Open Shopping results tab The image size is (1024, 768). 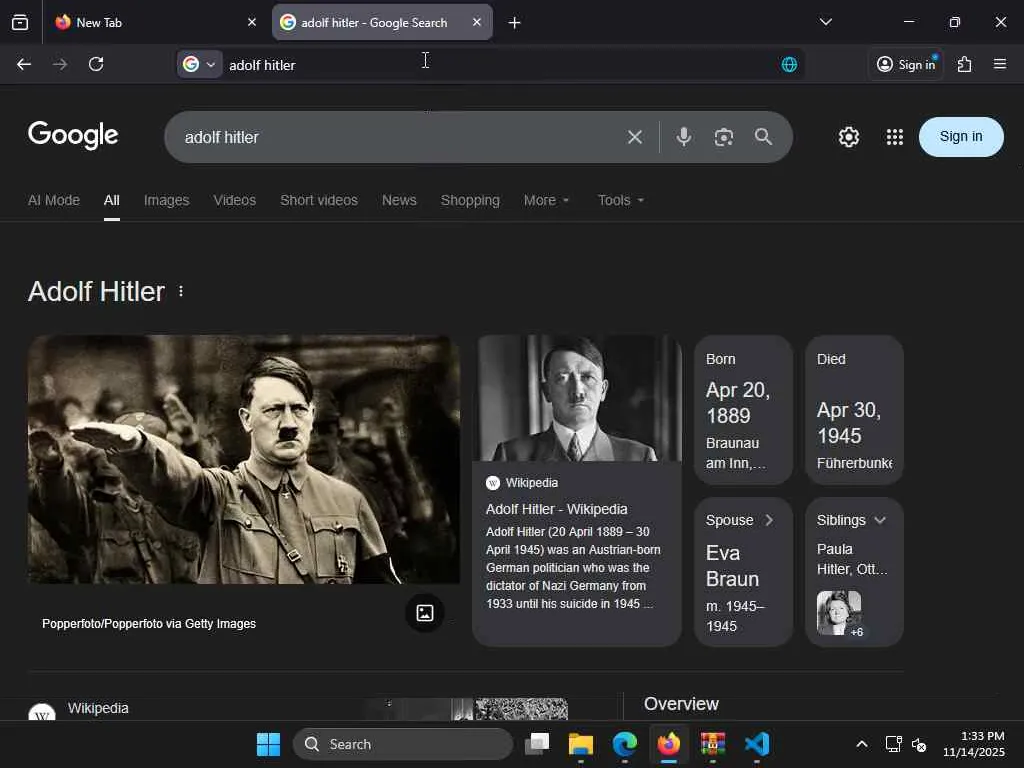pyautogui.click(x=470, y=200)
